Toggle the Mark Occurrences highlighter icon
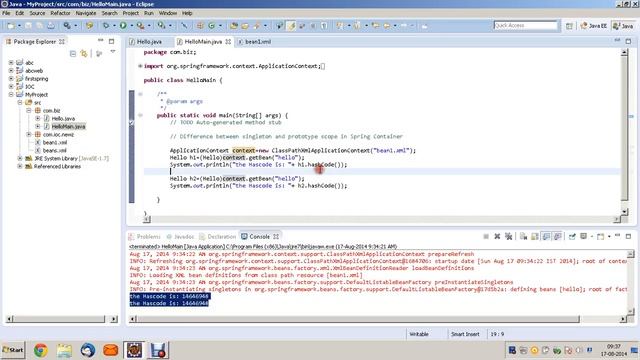Image resolution: width=640 pixels, height=360 pixels. pos(291,26)
